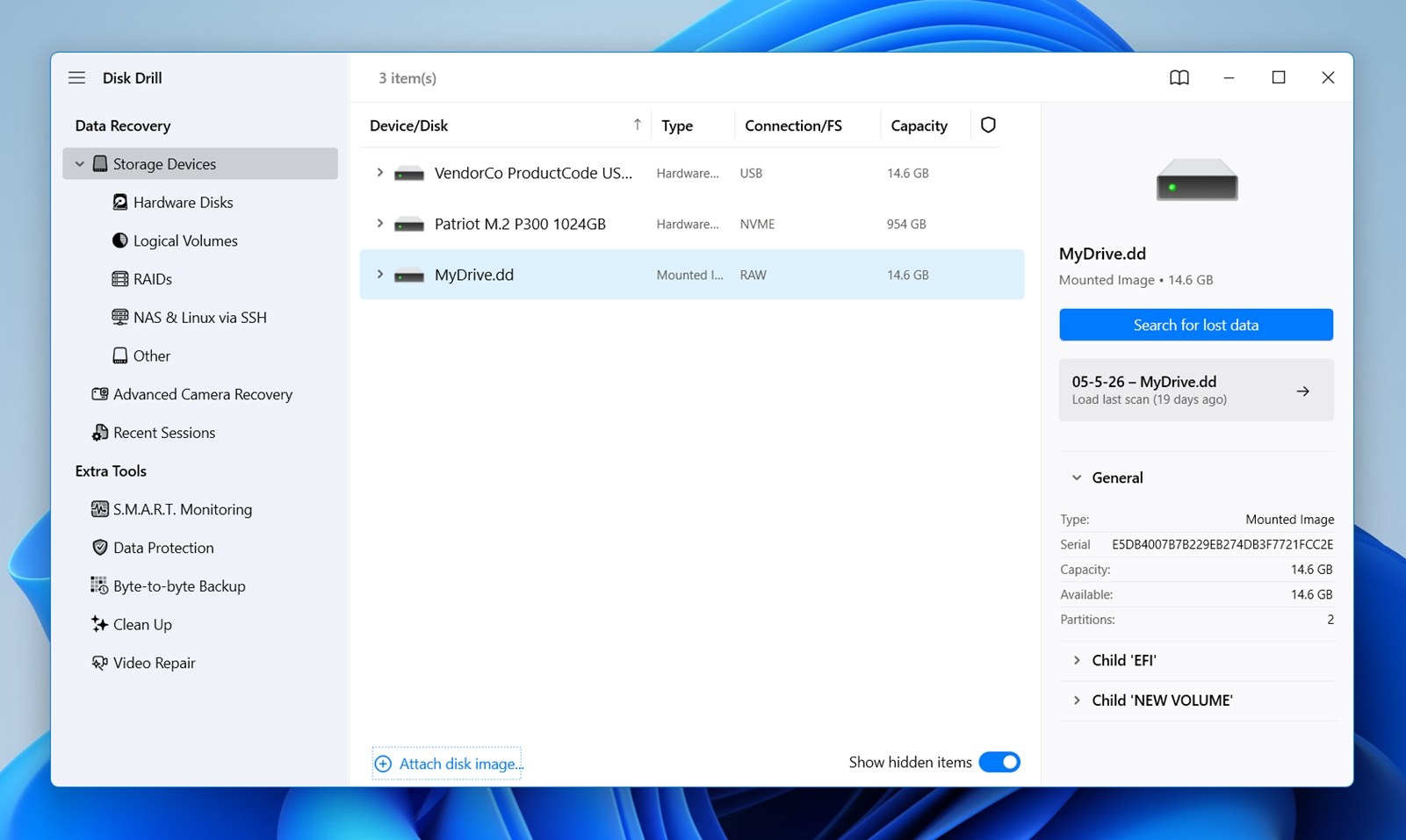
Task: Click the shield protection column icon
Action: 988,126
